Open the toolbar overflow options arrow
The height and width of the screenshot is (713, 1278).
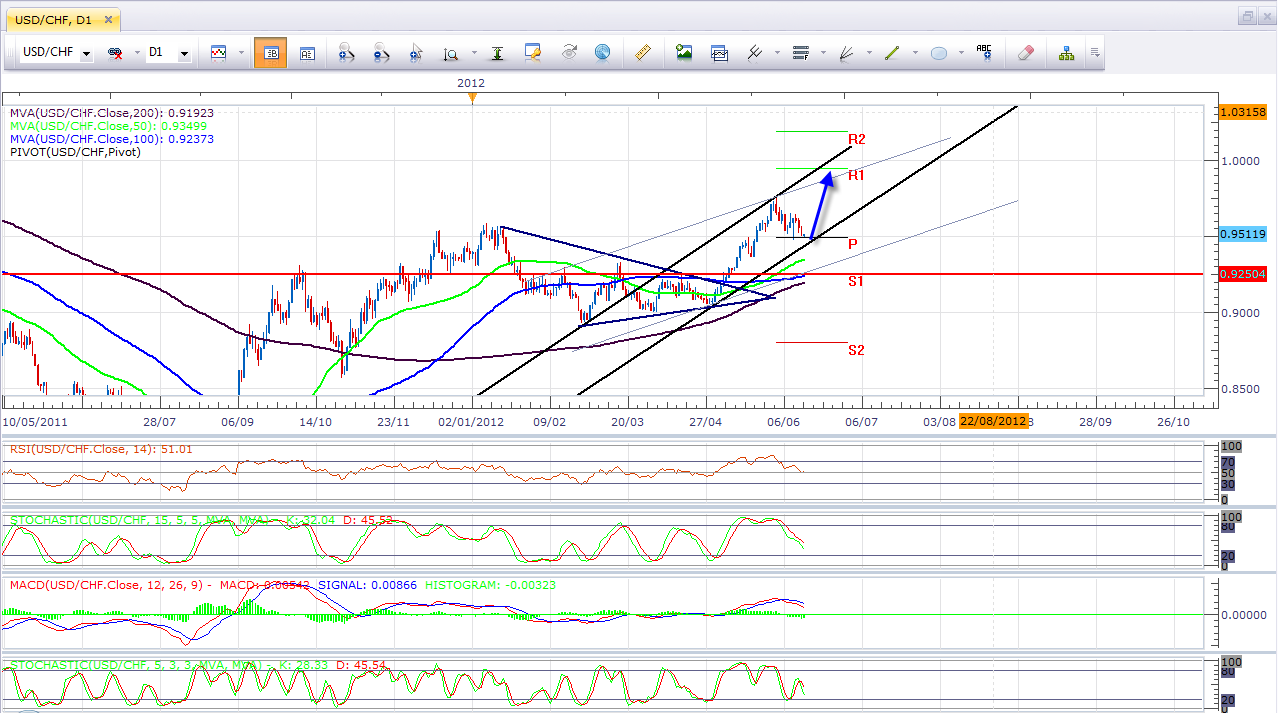coord(1096,53)
